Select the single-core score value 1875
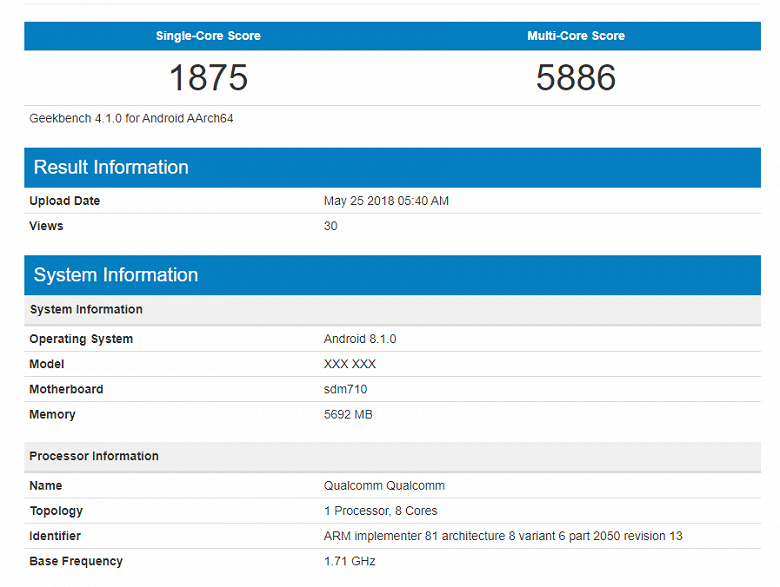 (208, 78)
